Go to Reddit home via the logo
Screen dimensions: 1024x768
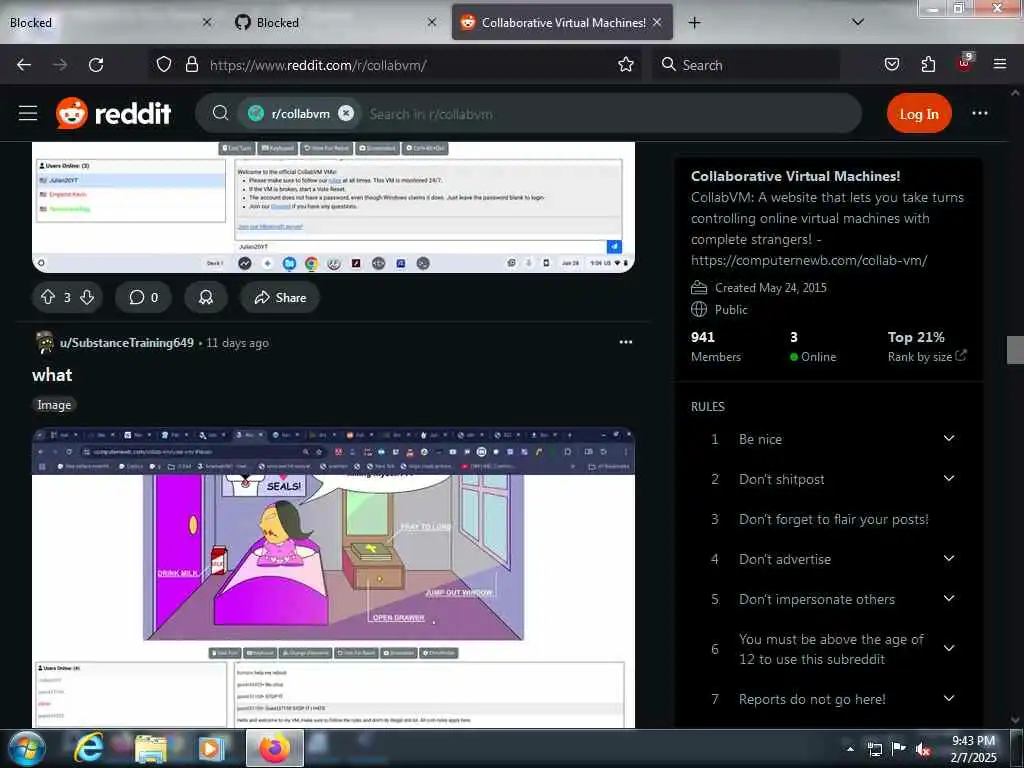pyautogui.click(x=114, y=113)
